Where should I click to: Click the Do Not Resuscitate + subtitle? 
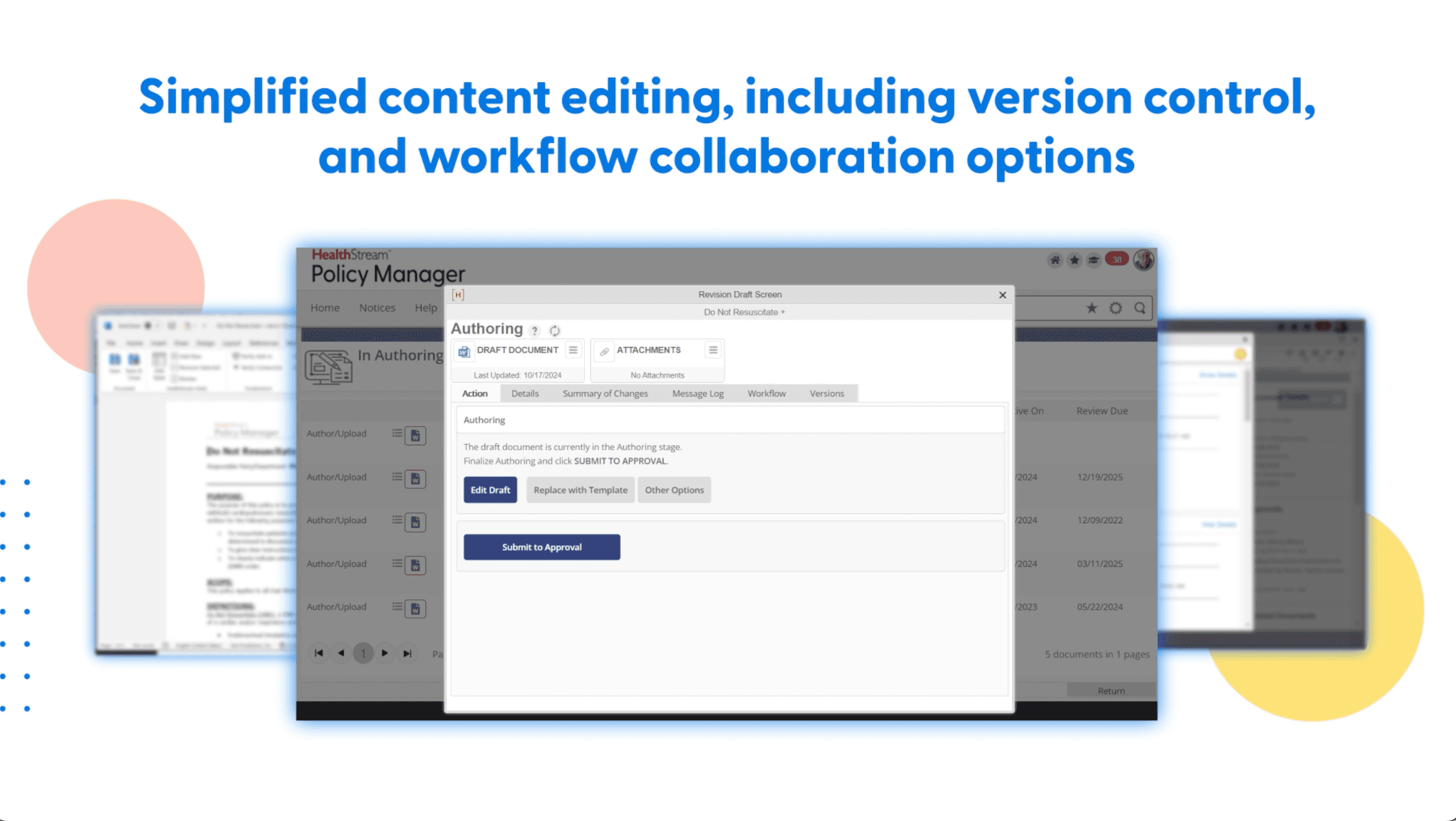coord(744,313)
